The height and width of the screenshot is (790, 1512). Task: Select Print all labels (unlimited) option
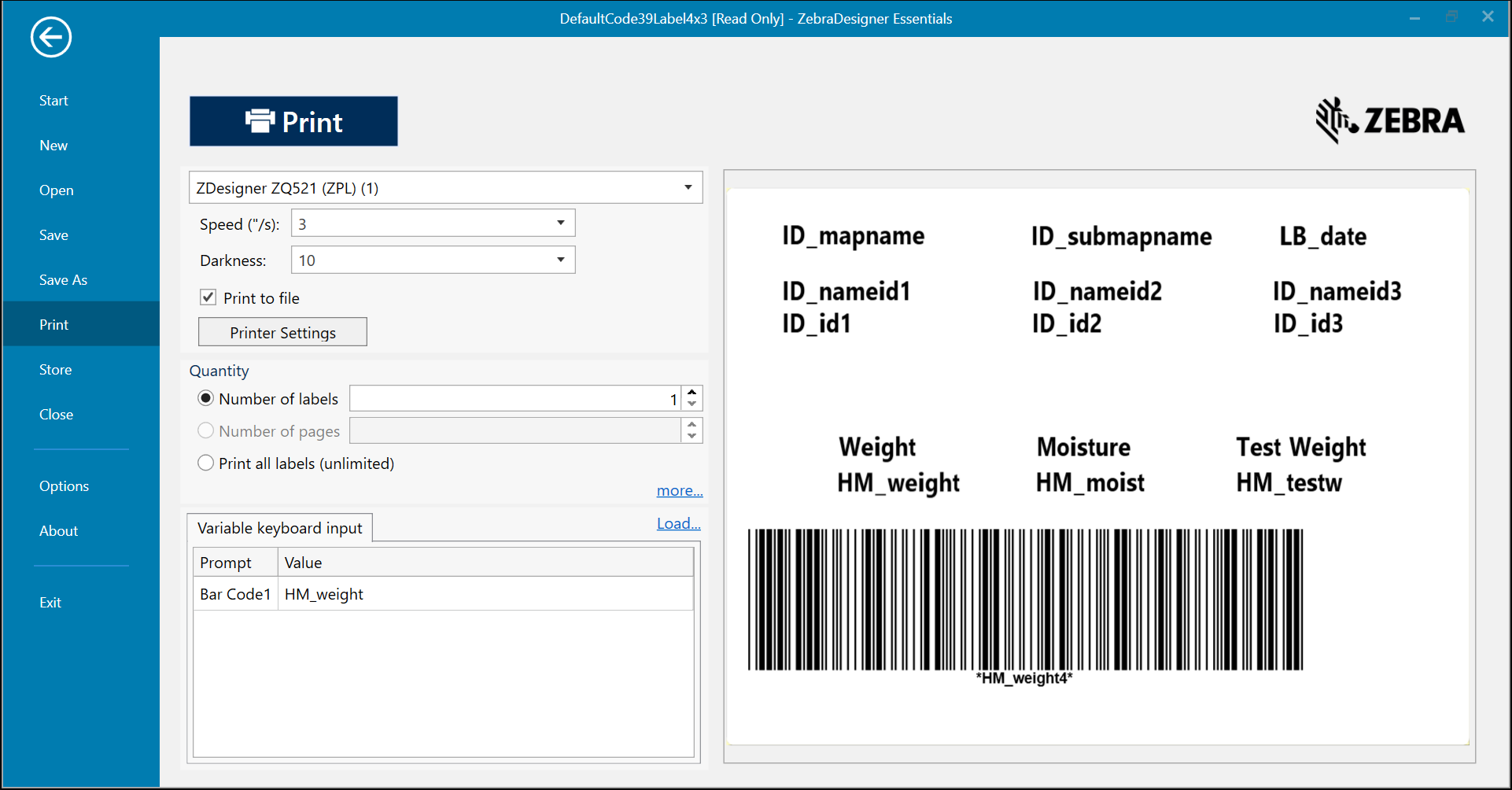click(206, 463)
